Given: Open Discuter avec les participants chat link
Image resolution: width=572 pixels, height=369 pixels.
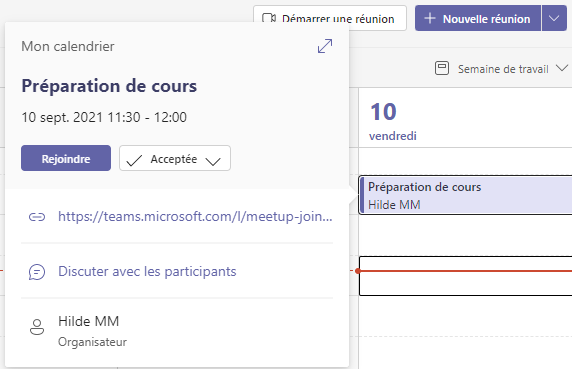Looking at the screenshot, I should tap(147, 272).
